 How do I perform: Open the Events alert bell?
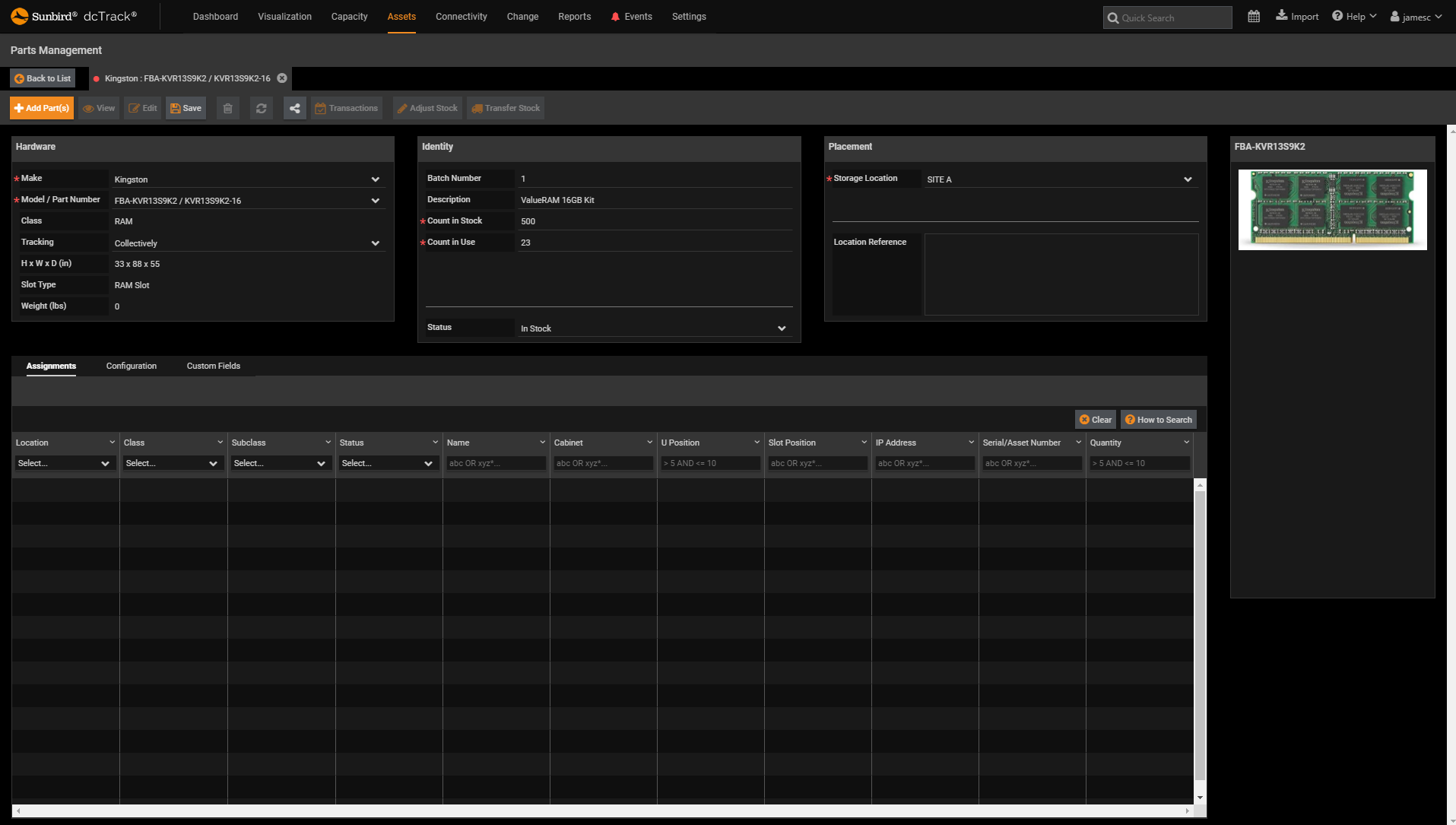click(x=617, y=15)
